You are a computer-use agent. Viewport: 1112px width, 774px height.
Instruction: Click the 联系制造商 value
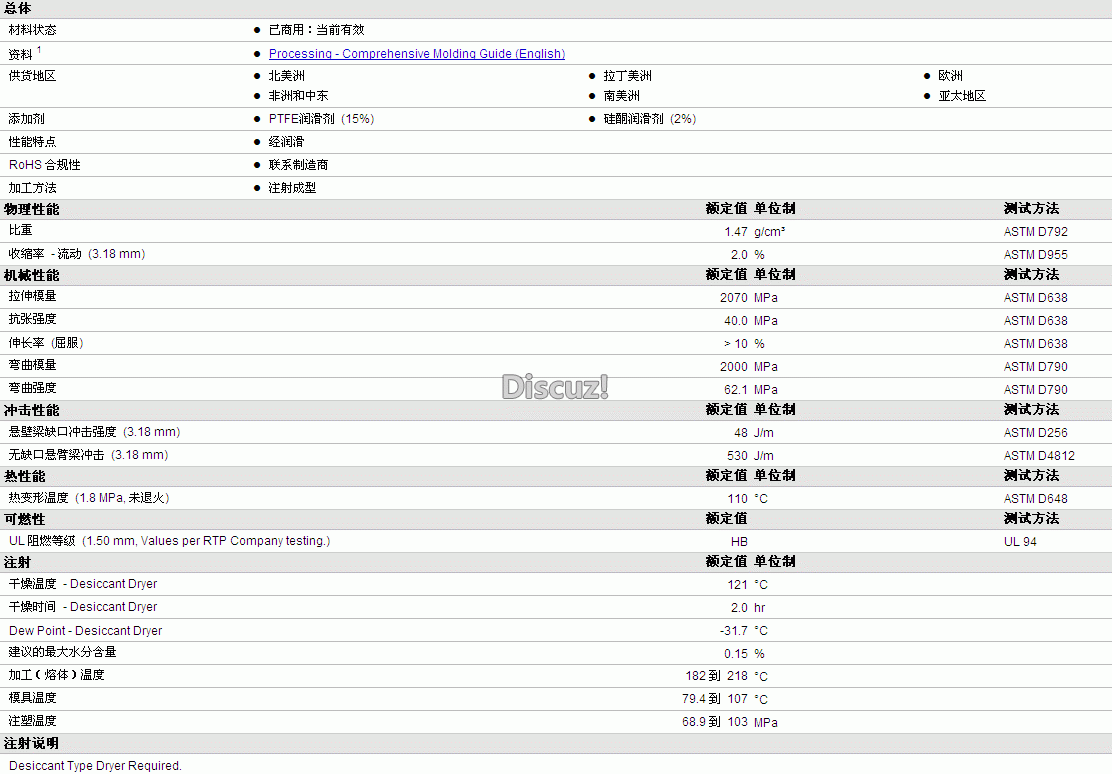click(299, 165)
